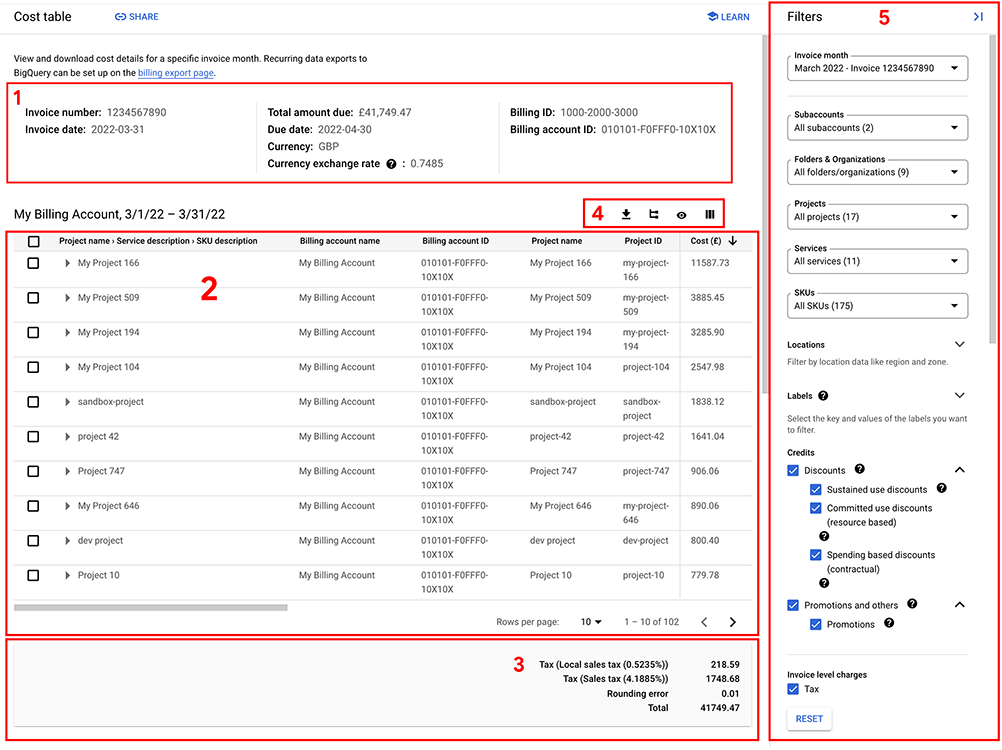
Task: Click help icon next to Discounts
Action: click(860, 469)
